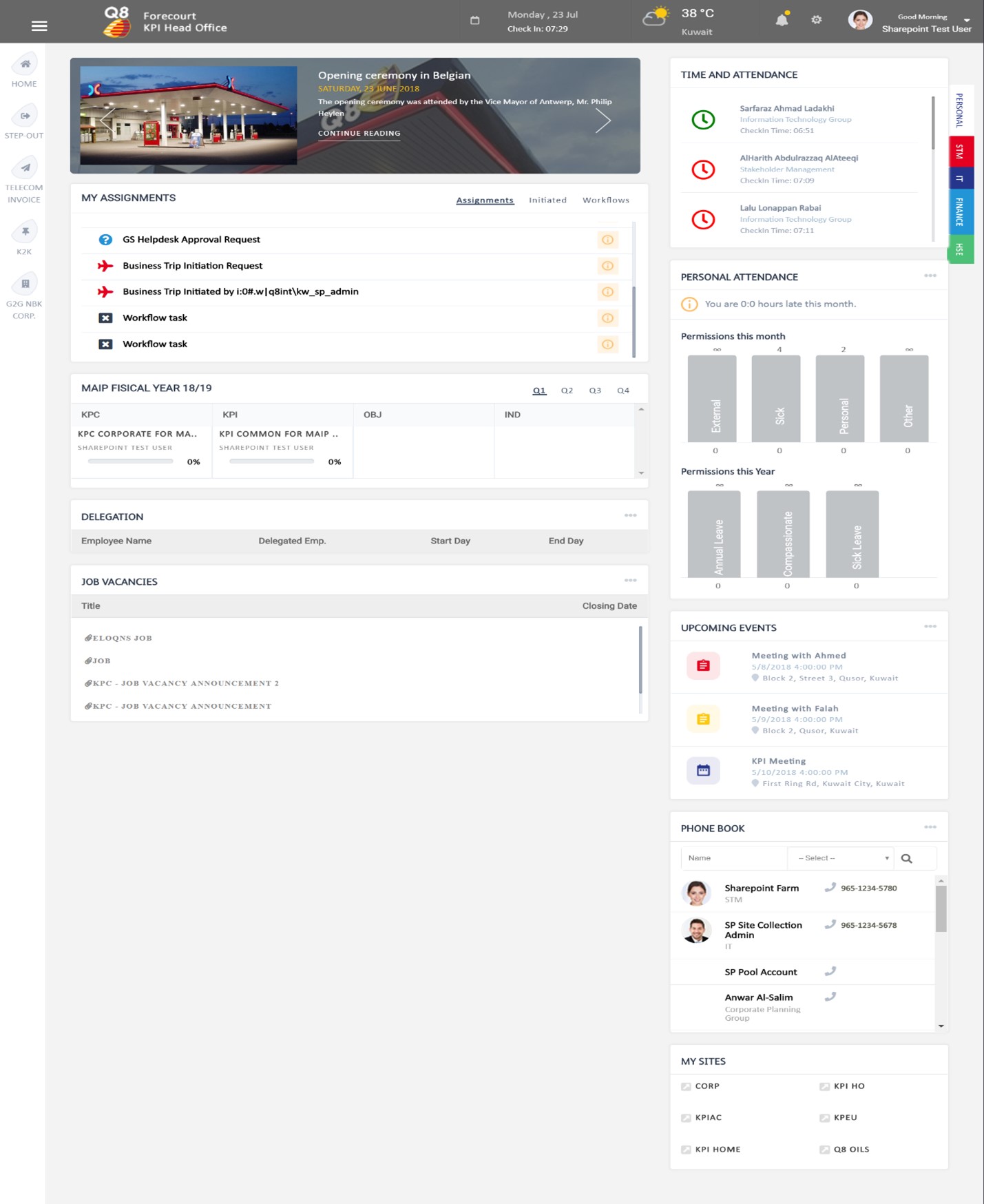This screenshot has height=1204, width=984.
Task: Click KPI Common for MAIP progress bar
Action: click(271, 461)
